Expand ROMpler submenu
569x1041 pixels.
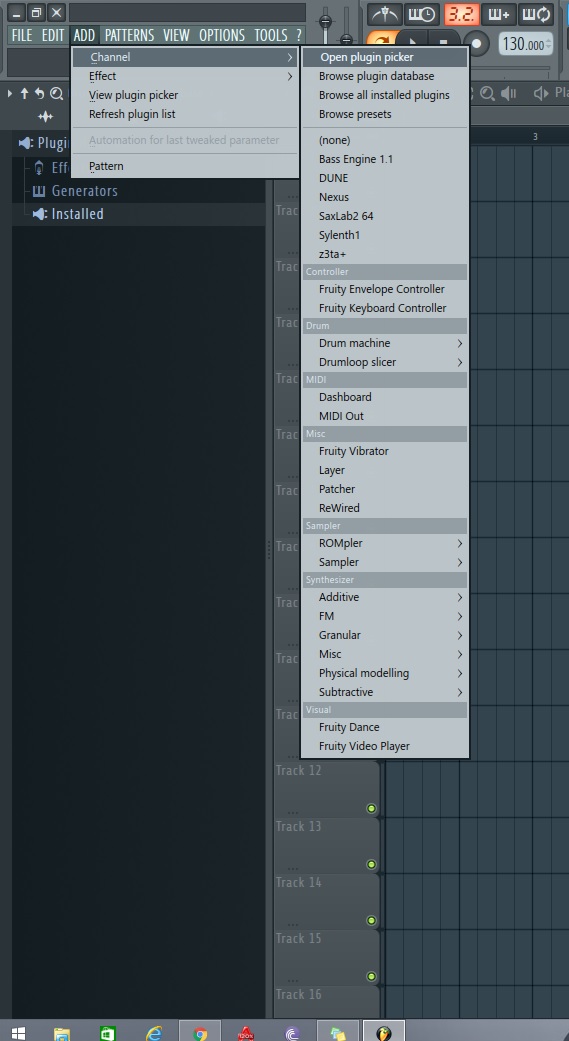pos(384,543)
